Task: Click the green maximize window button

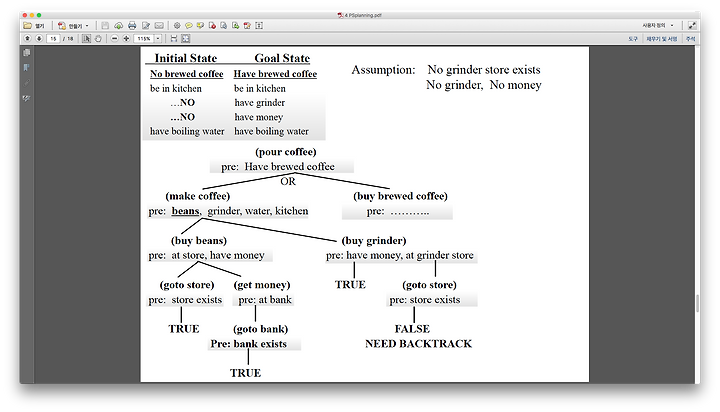Action: (x=39, y=15)
